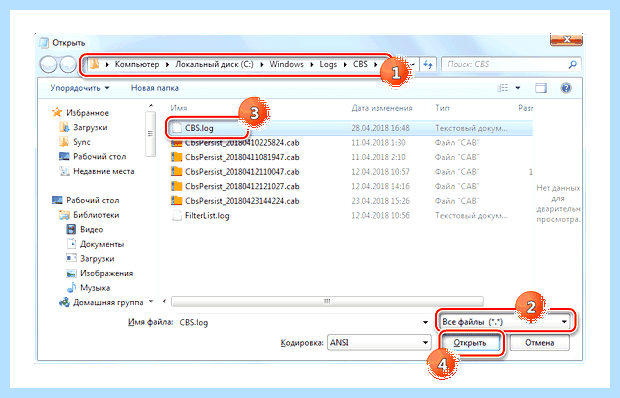Click the 28.04.2018 16:48 date cell

coord(380,128)
